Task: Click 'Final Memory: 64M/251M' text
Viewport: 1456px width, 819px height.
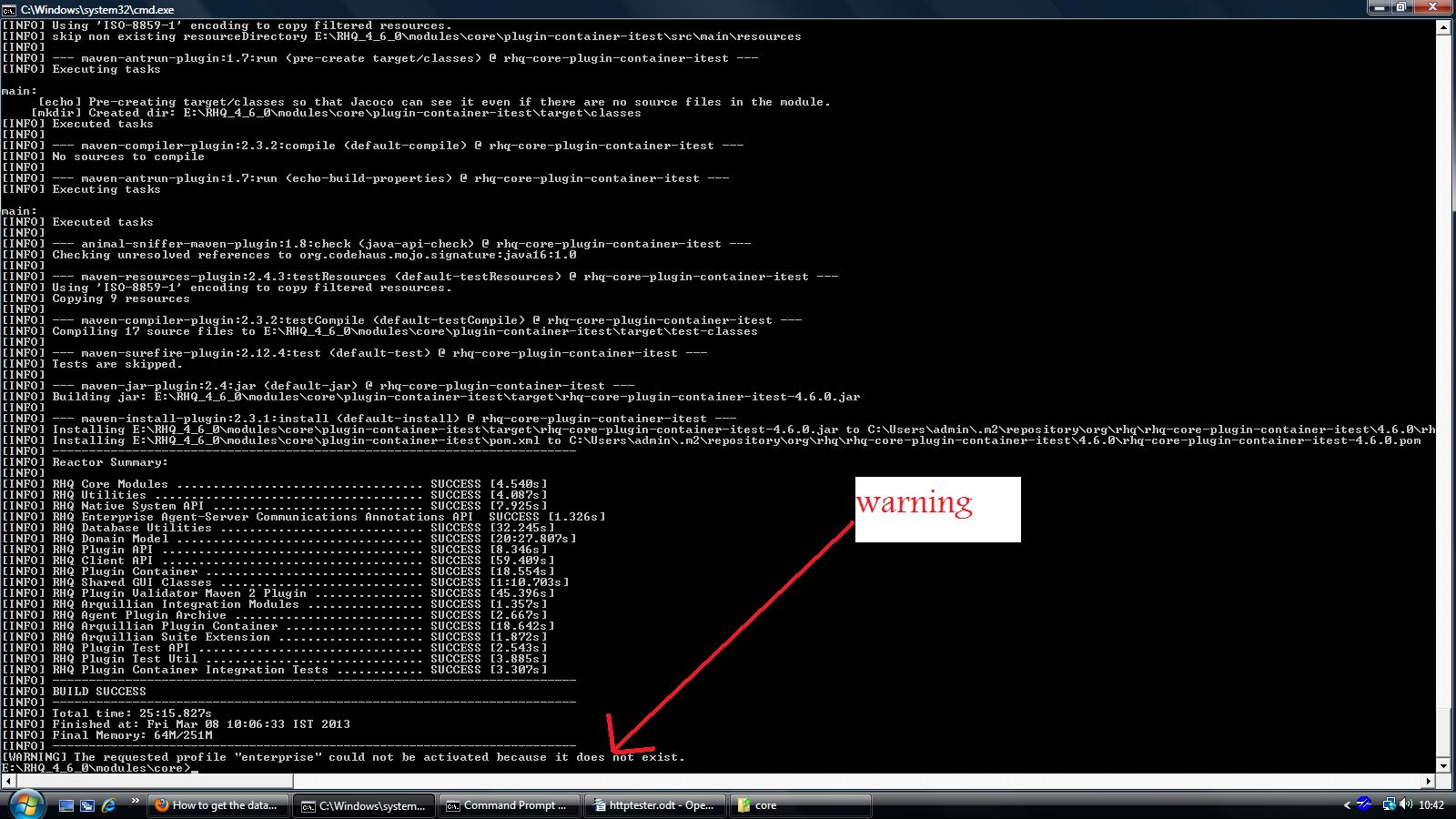Action: 132,735
